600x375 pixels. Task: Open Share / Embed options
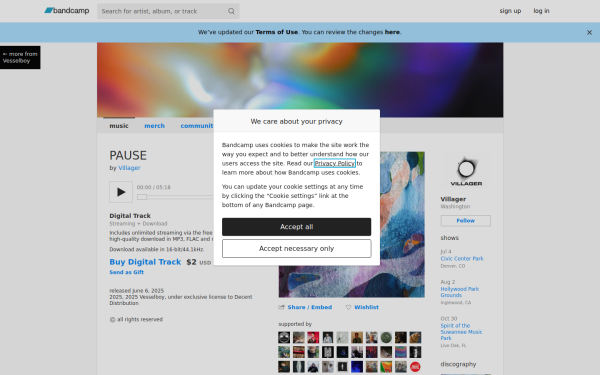click(x=310, y=307)
